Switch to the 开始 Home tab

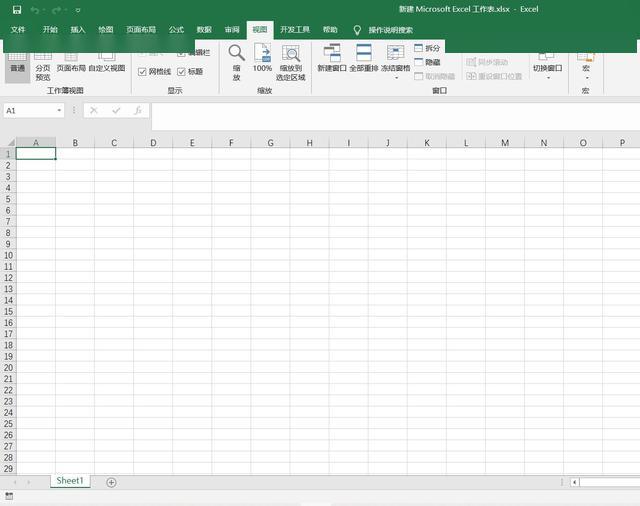[50, 30]
